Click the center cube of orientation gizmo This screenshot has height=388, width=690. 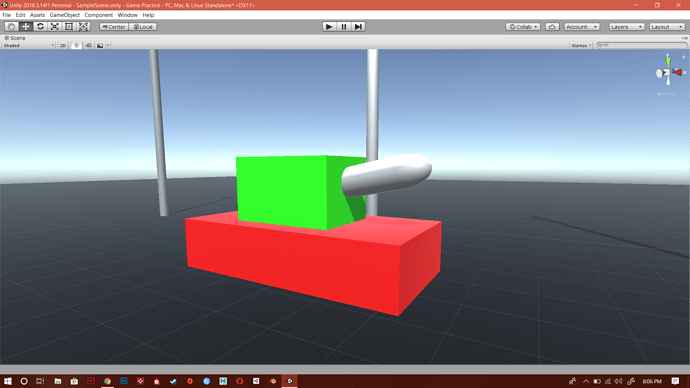click(x=668, y=73)
